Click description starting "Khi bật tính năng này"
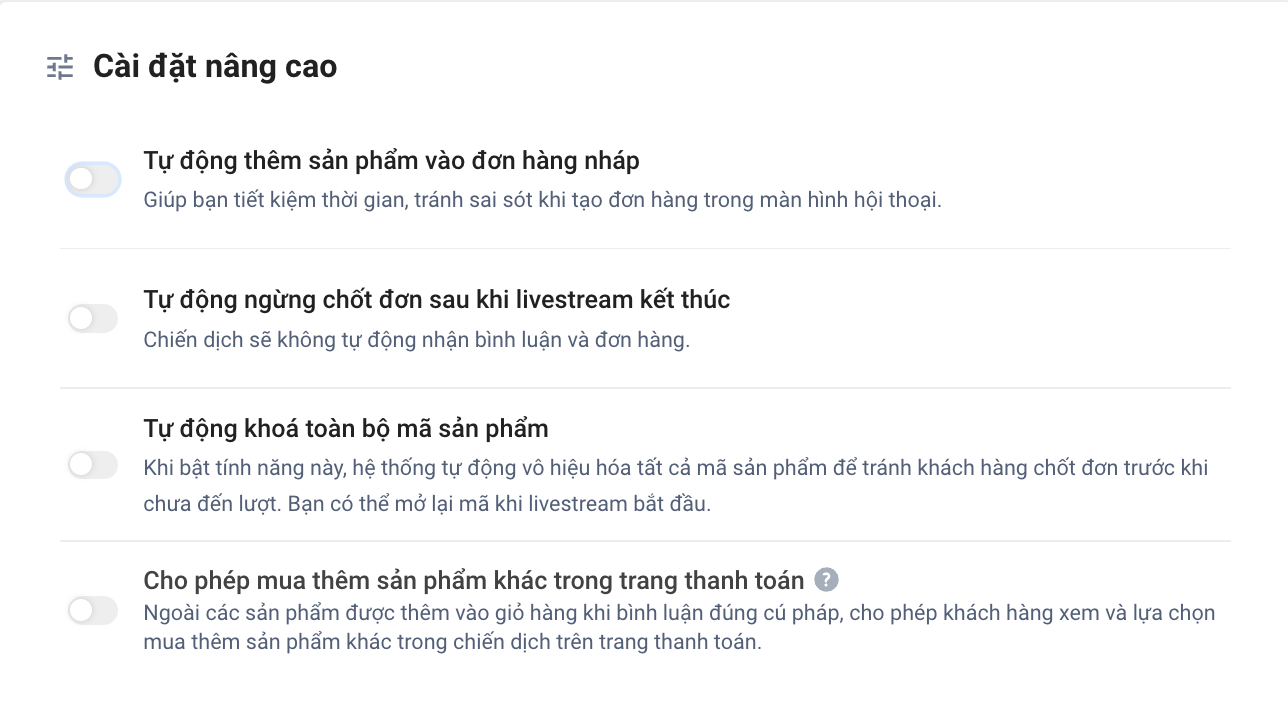Viewport: 1288px width, 708px height. point(675,468)
